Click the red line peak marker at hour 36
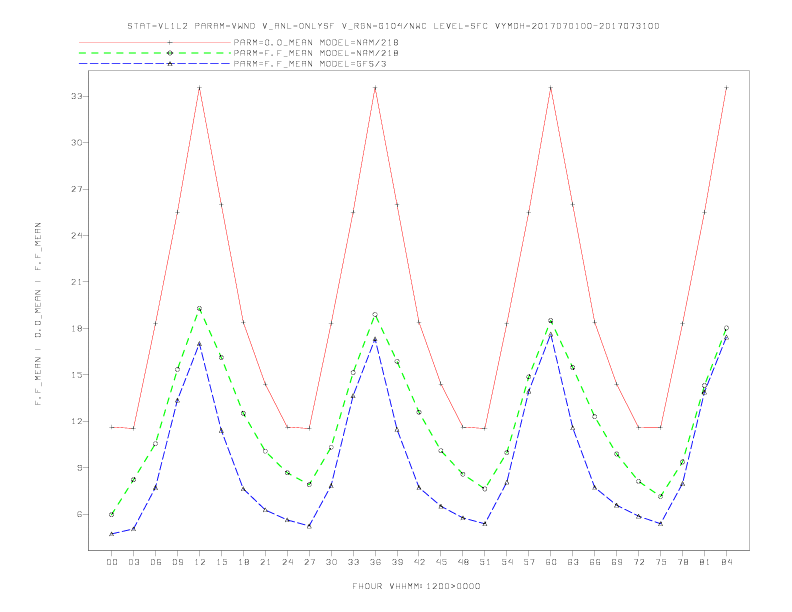The image size is (792, 612). (375, 88)
